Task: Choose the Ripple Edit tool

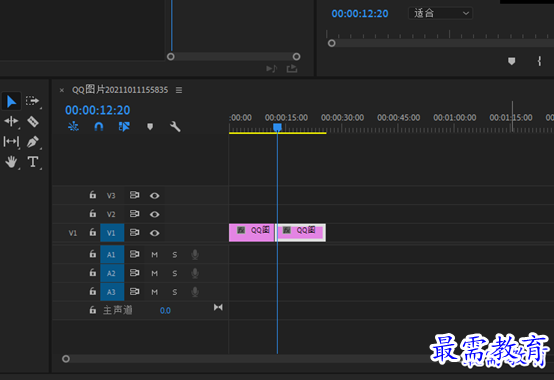Action: click(x=11, y=121)
